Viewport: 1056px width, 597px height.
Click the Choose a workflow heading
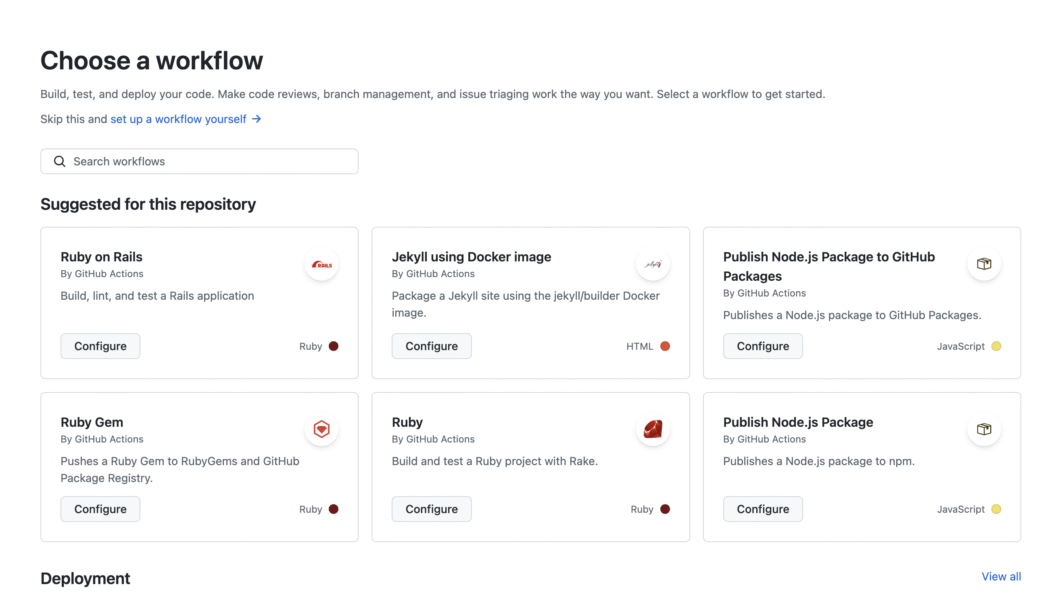coord(152,61)
